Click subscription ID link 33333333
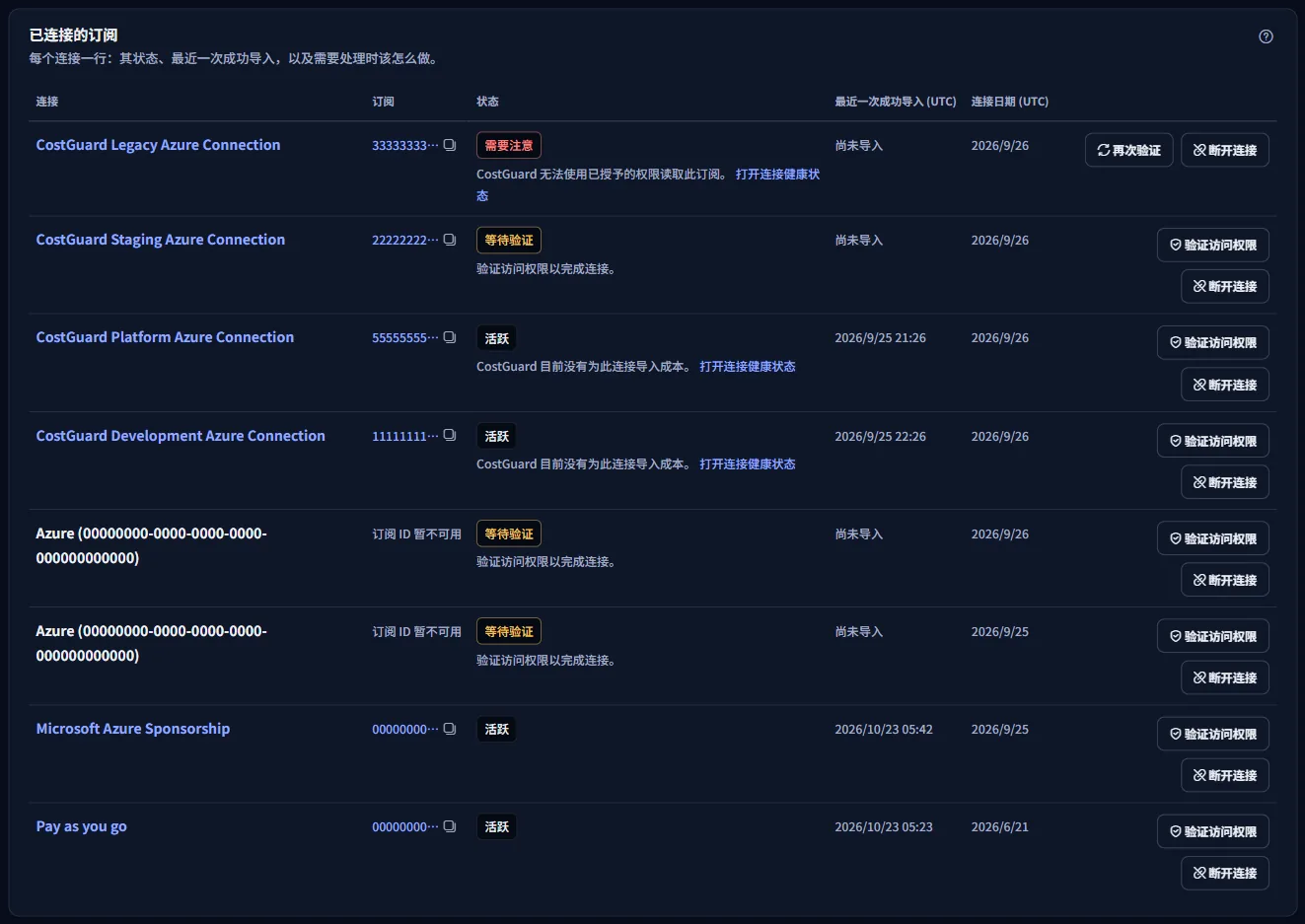This screenshot has width=1305, height=924. click(404, 145)
